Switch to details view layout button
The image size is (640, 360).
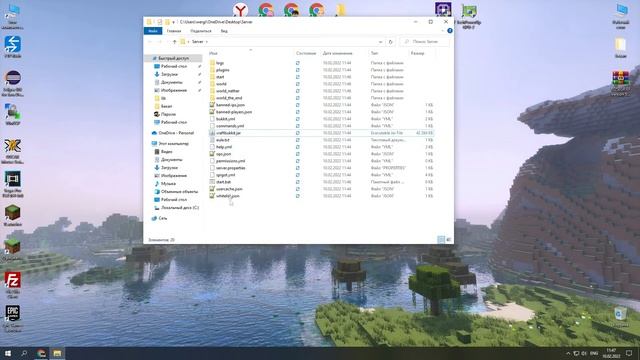[441, 240]
